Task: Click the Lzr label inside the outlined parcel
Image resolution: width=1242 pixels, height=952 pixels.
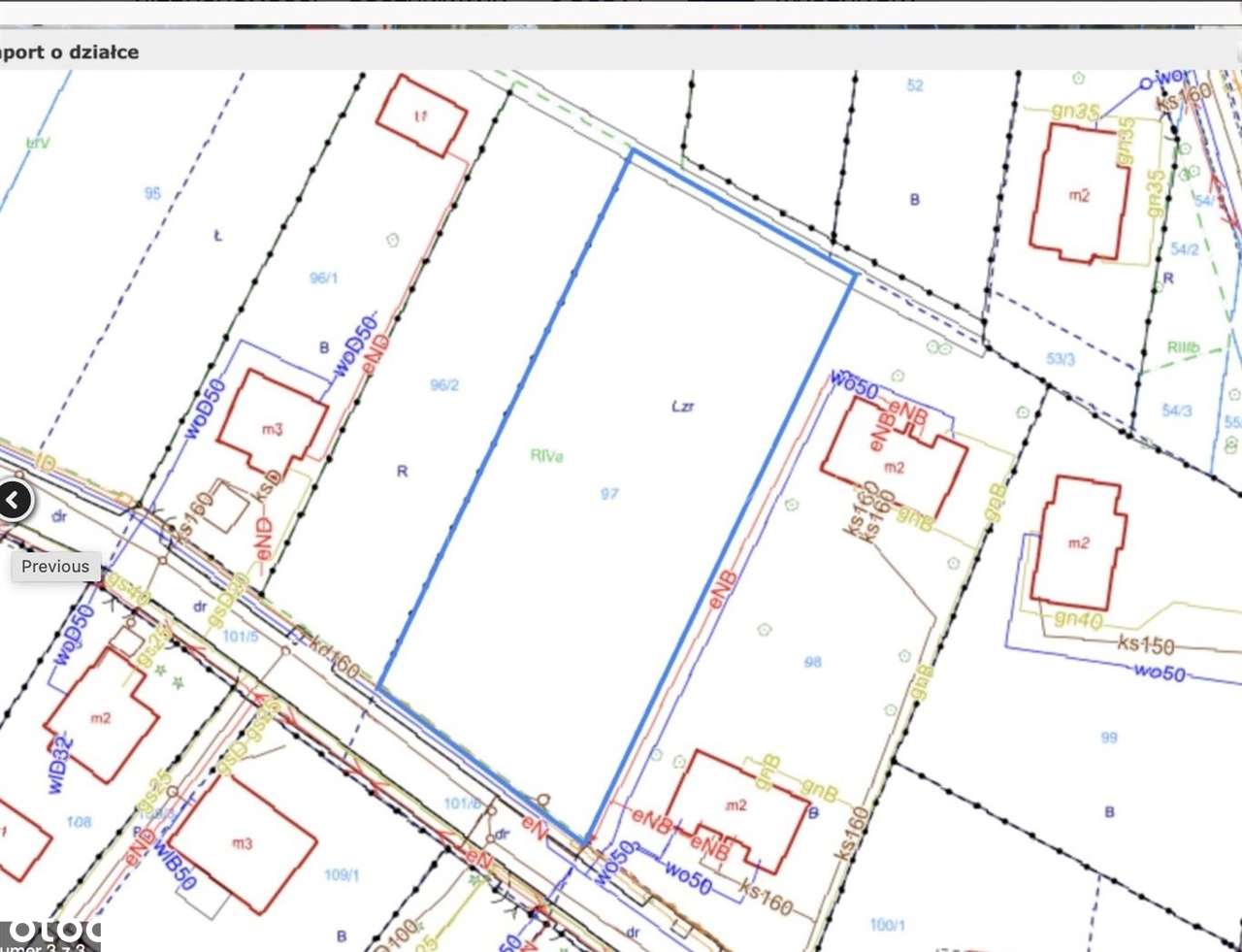Action: click(683, 407)
